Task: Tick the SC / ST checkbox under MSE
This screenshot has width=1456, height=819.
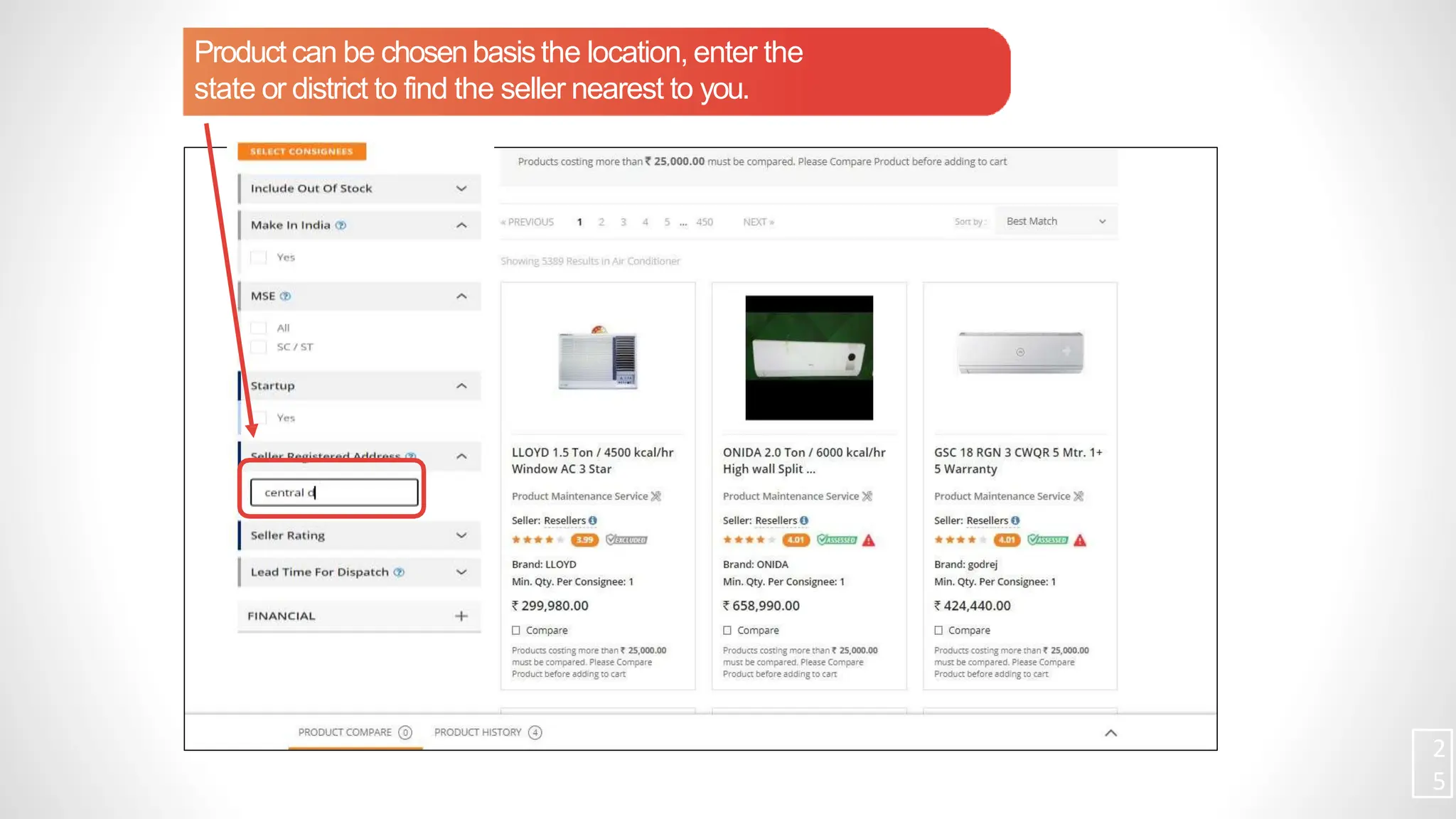Action: point(259,347)
